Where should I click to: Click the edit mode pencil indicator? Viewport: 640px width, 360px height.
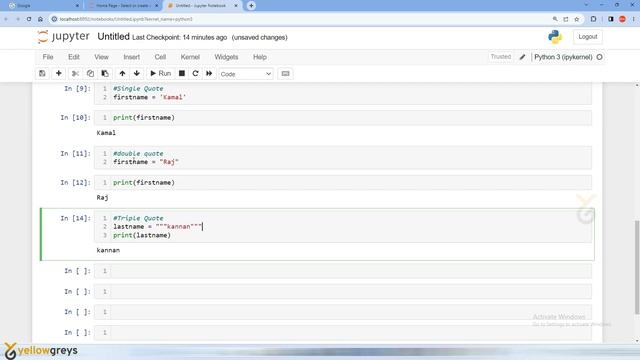pos(522,57)
